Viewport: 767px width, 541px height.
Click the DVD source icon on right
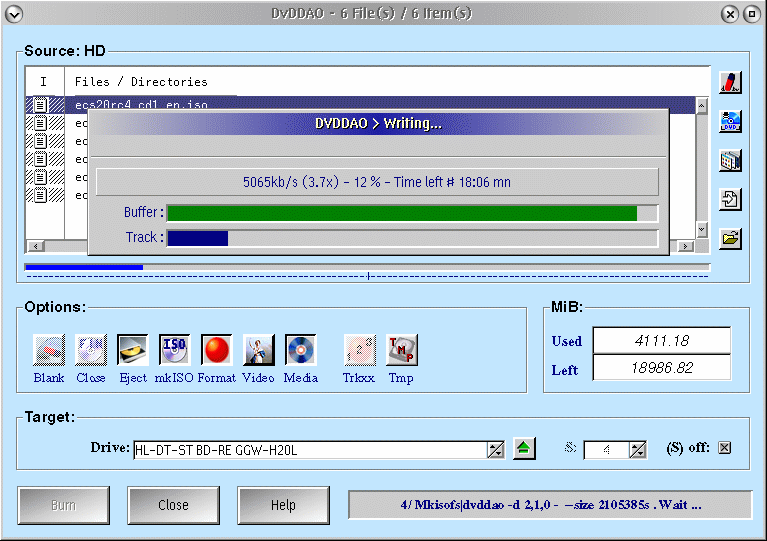730,121
